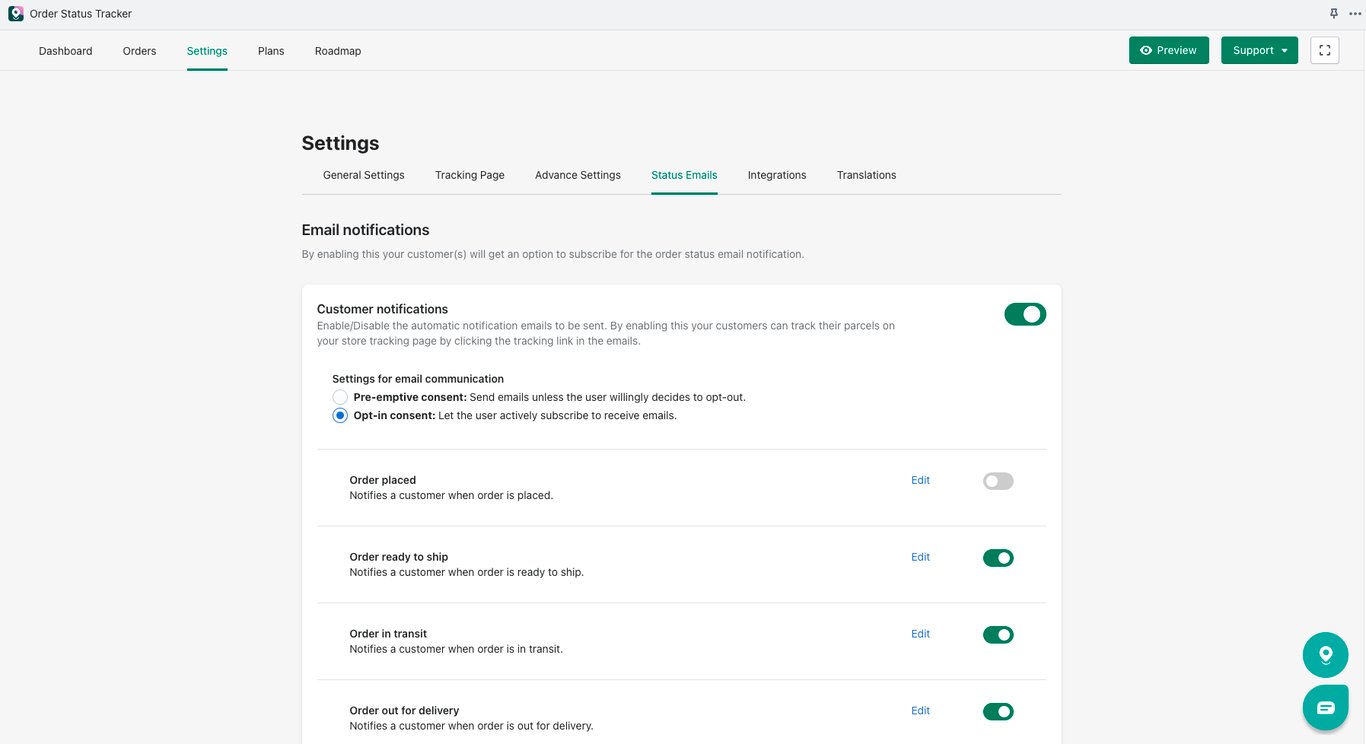This screenshot has width=1366, height=744.
Task: Disable Customer notifications toggle
Action: pyautogui.click(x=1025, y=314)
